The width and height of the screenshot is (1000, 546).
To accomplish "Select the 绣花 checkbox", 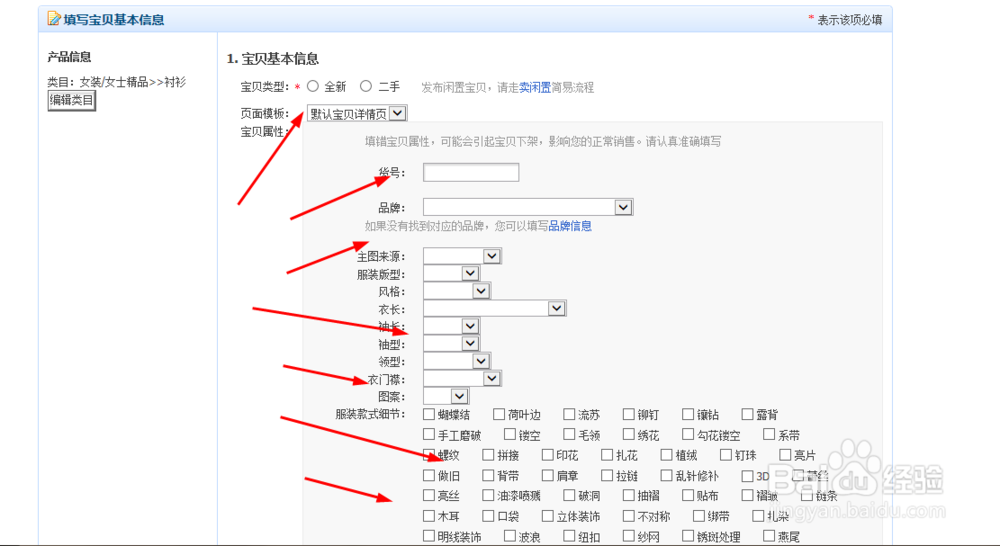I will [x=629, y=434].
